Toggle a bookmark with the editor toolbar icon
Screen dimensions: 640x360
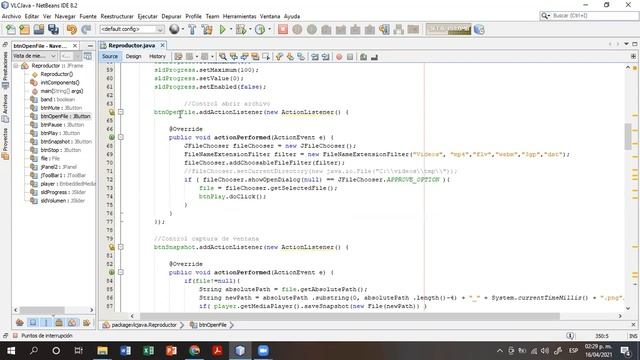pyautogui.click(x=301, y=57)
